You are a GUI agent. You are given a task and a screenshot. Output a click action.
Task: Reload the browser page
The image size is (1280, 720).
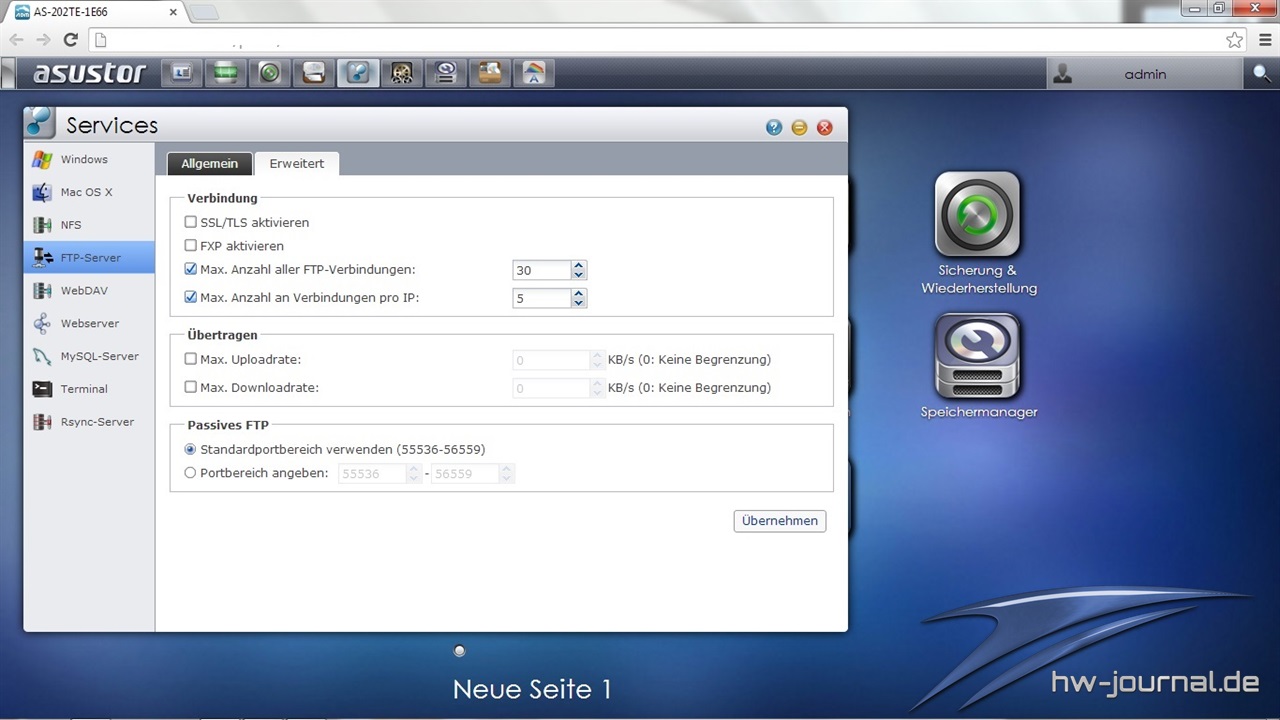(x=70, y=40)
